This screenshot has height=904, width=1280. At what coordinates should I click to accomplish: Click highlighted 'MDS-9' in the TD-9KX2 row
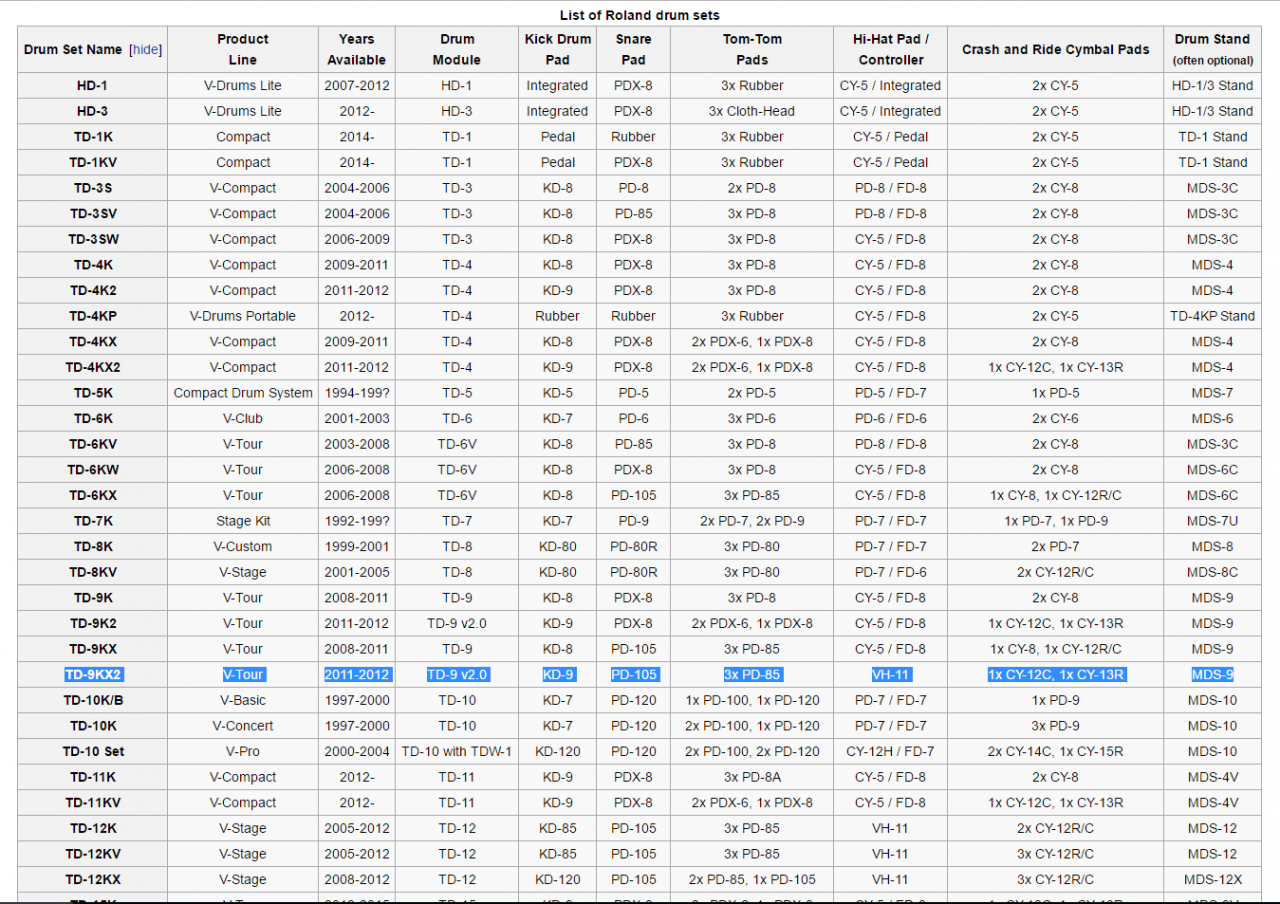[1212, 675]
